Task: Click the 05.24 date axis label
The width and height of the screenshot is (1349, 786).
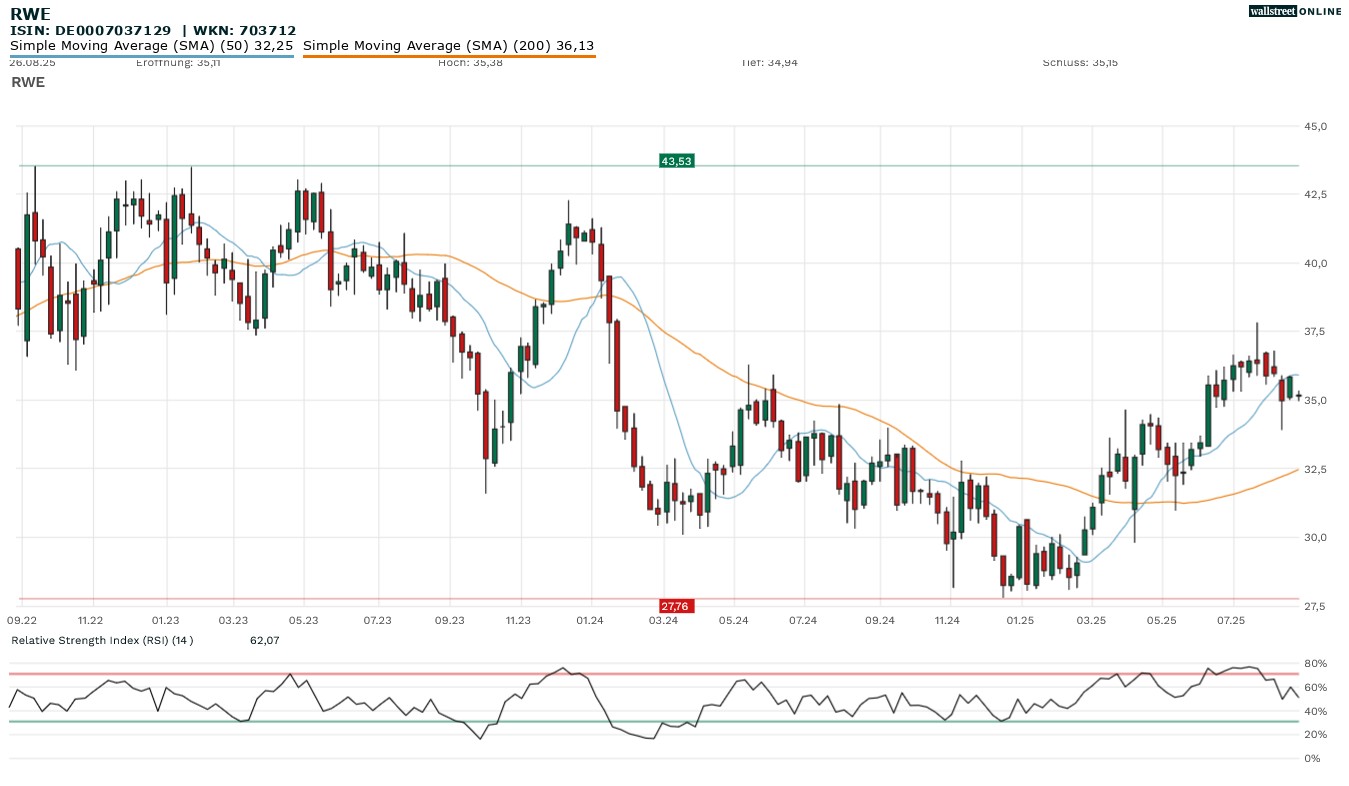Action: (733, 620)
